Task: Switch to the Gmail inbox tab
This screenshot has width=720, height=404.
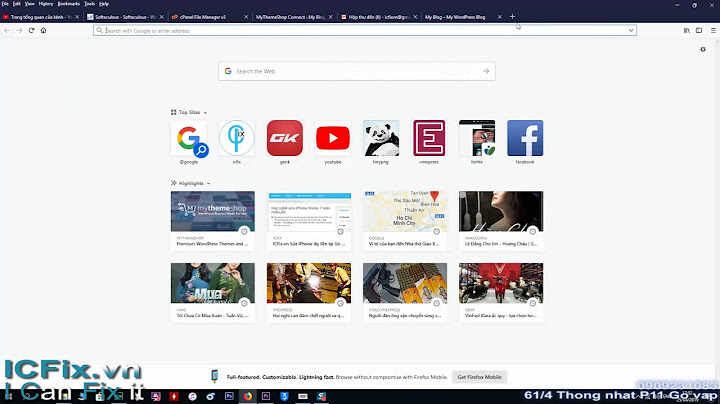Action: click(x=379, y=17)
